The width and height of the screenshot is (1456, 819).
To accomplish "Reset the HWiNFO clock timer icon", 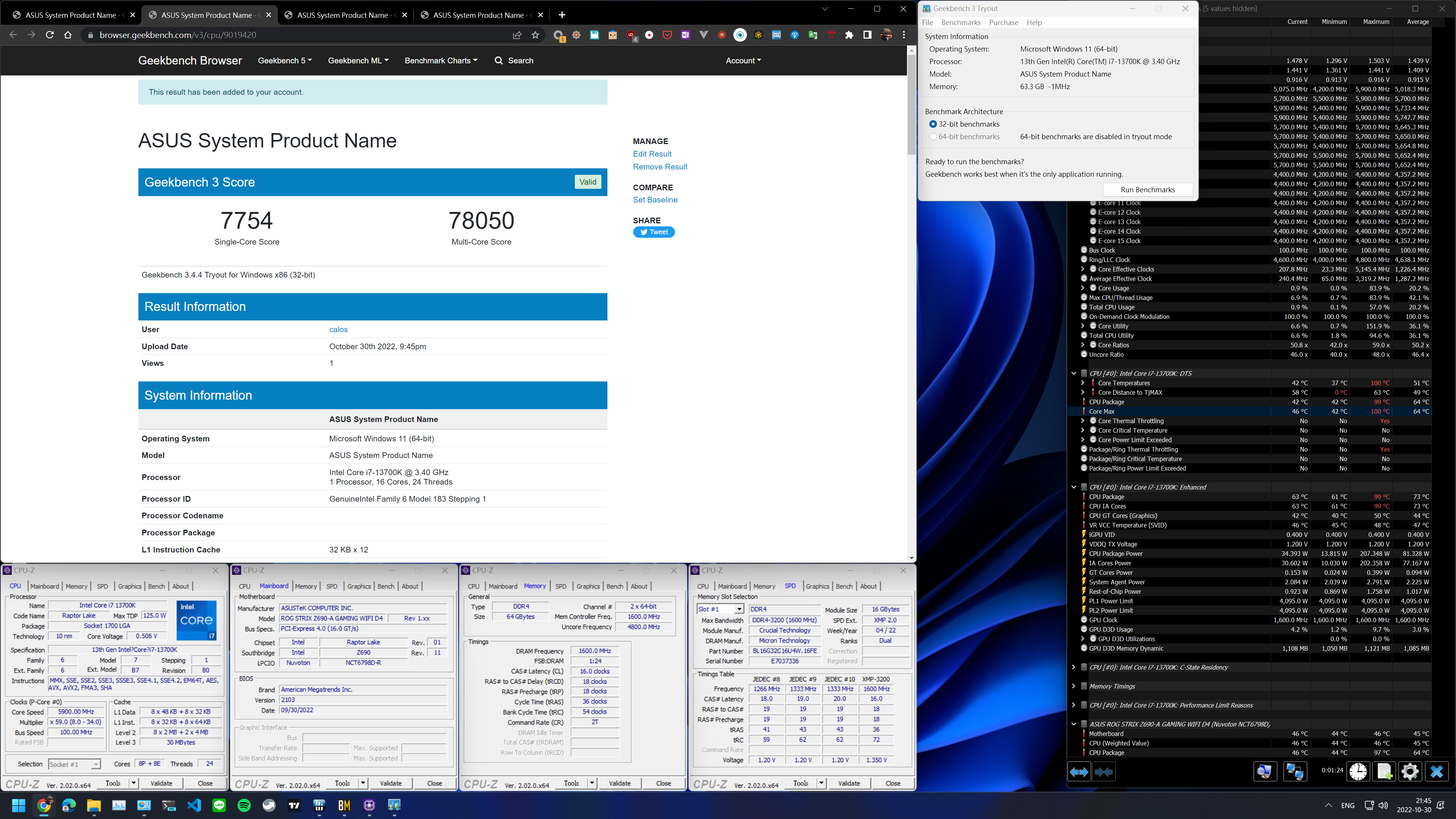I will [1358, 772].
